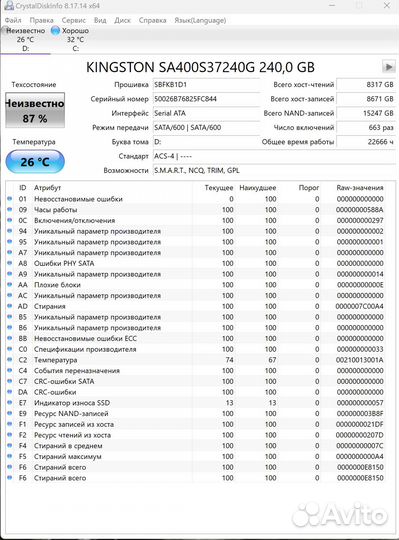
Task: Click the status dot for row E9 Ресурс NAND-записей
Action: pos(10,413)
